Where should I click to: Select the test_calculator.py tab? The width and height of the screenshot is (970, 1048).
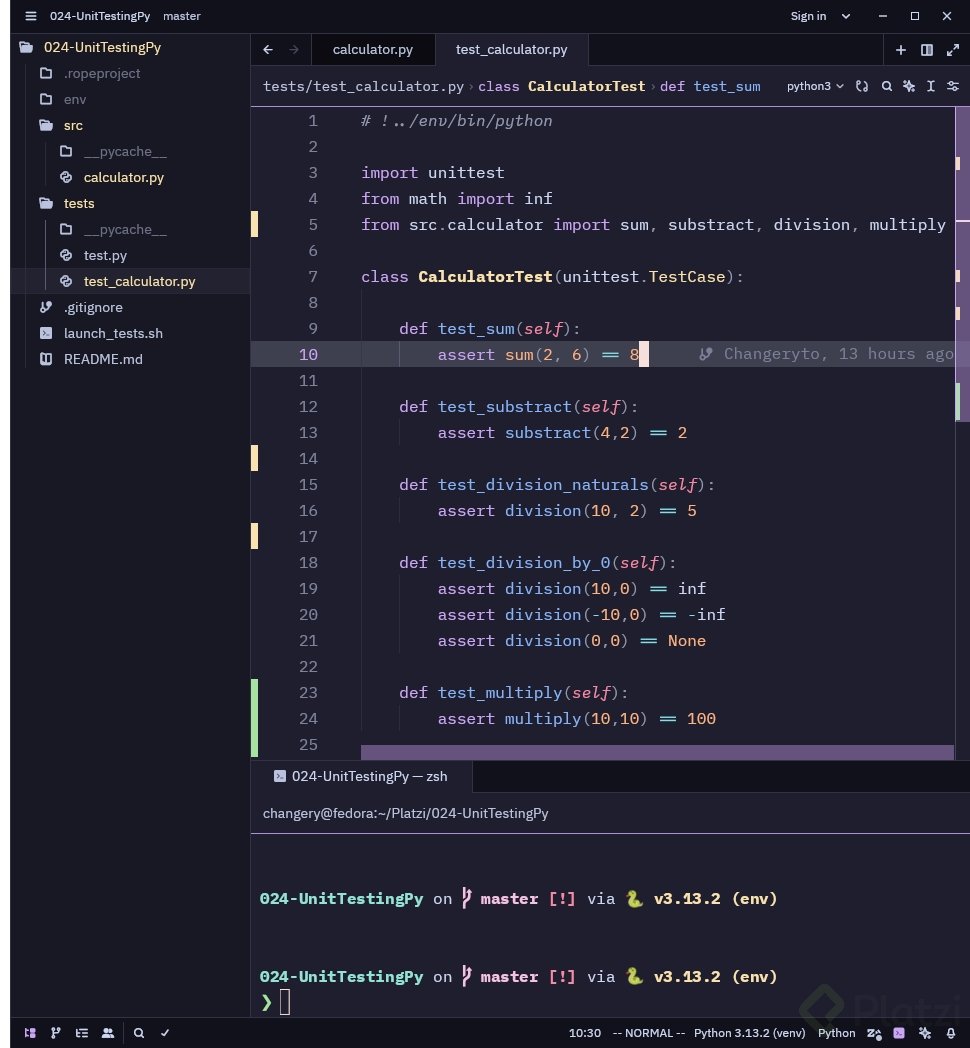click(x=511, y=49)
